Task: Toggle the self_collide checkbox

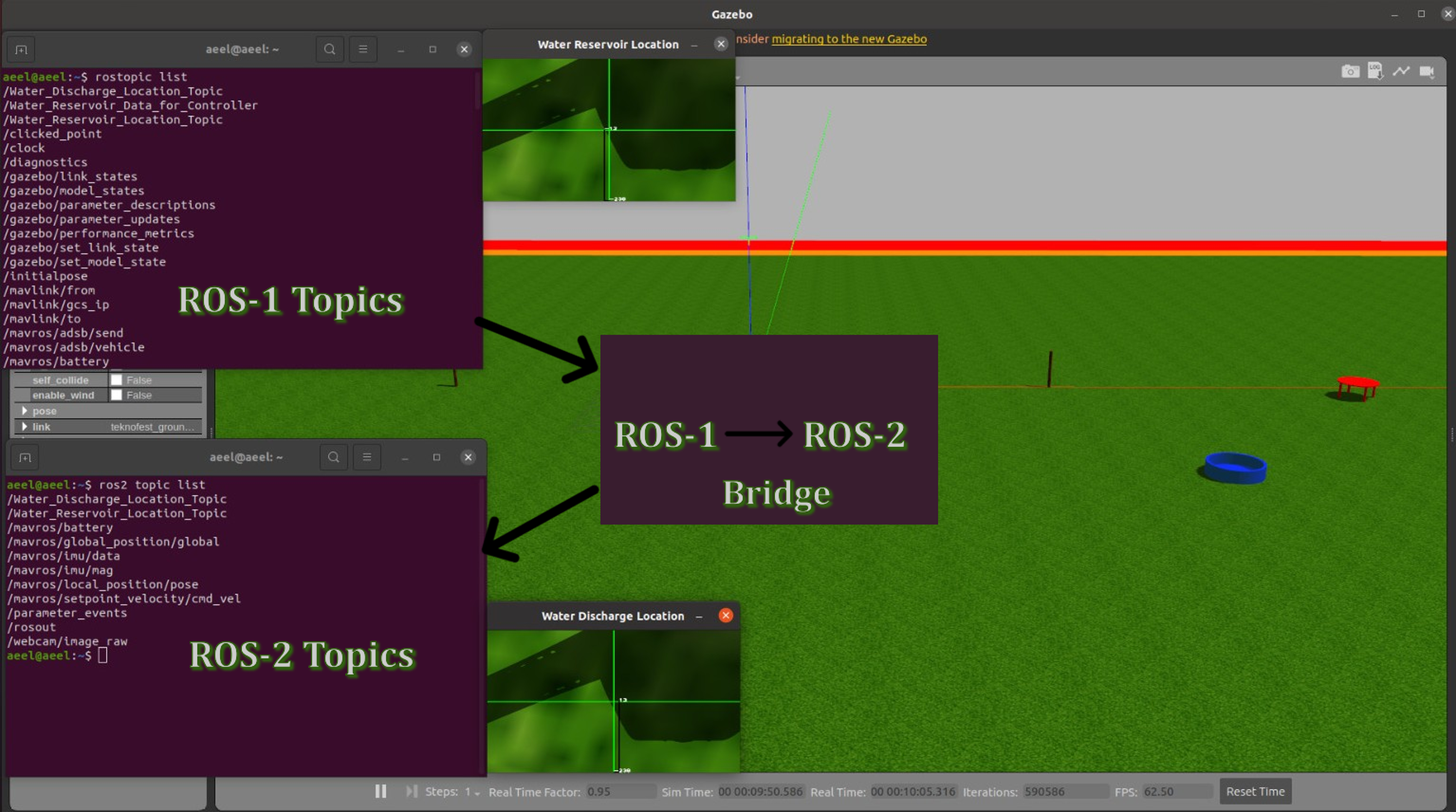Action: (x=117, y=380)
